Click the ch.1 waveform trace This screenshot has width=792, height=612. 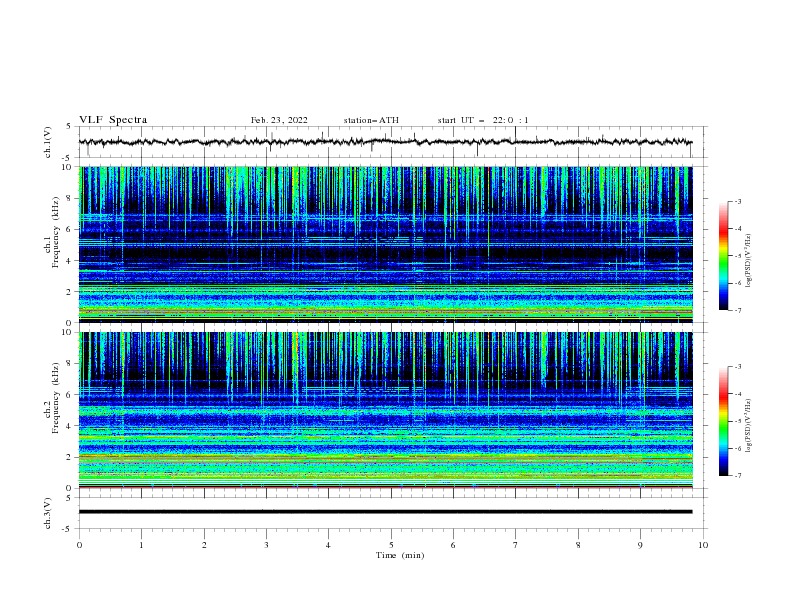[x=385, y=142]
